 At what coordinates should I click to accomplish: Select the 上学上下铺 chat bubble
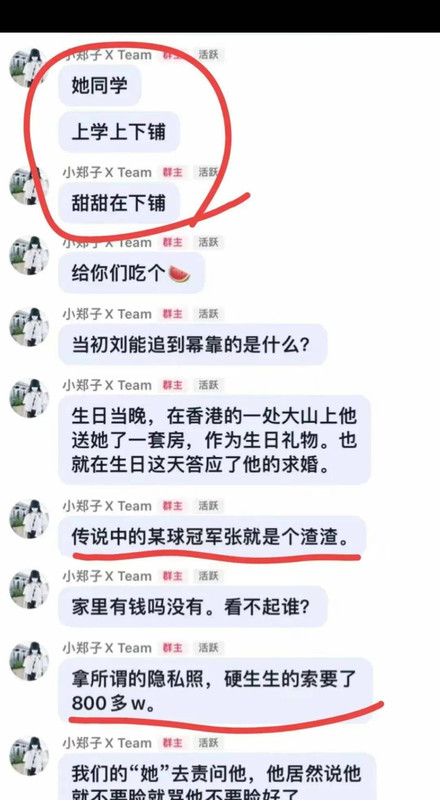click(x=119, y=132)
